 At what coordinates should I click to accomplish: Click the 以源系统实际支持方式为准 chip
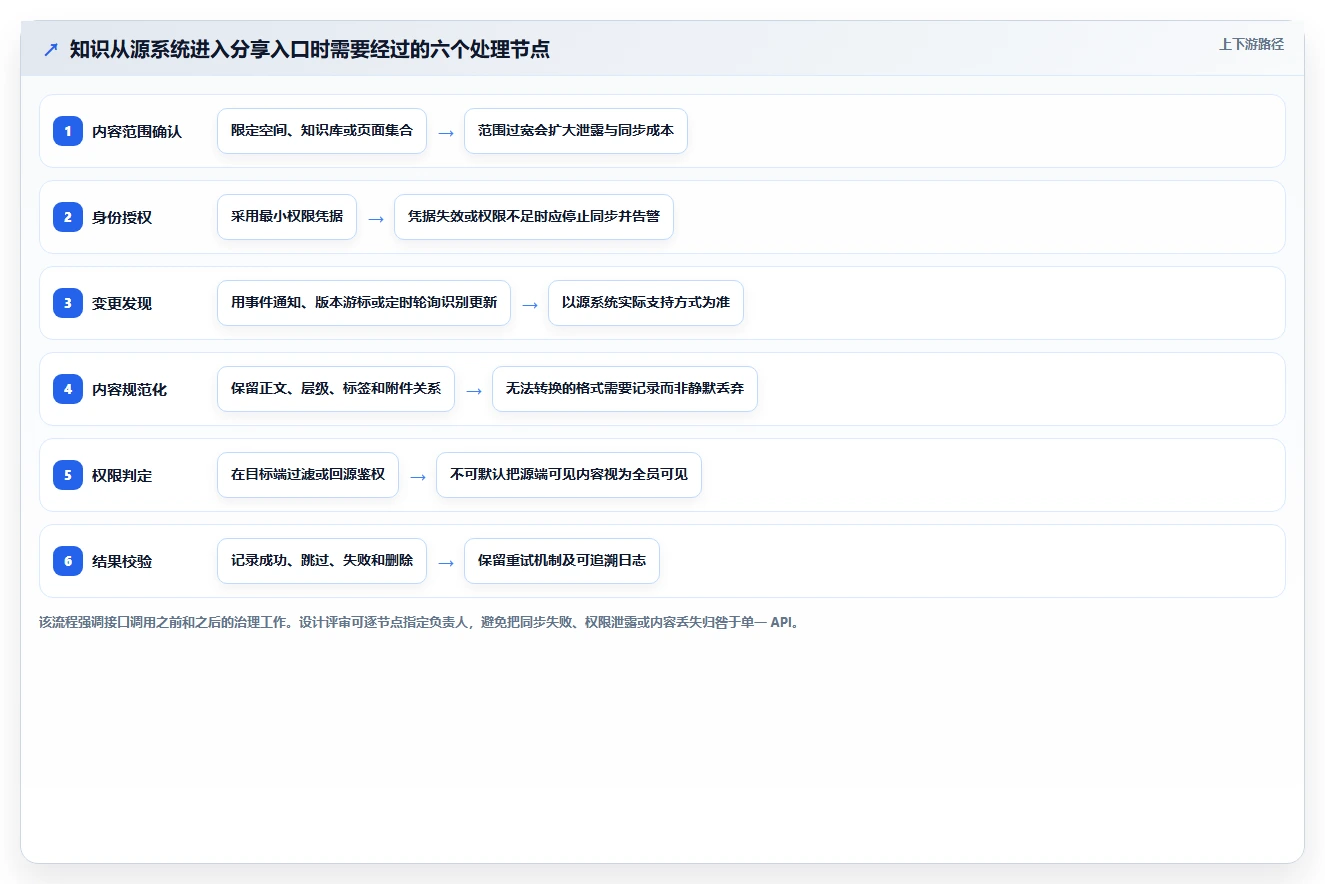(646, 303)
